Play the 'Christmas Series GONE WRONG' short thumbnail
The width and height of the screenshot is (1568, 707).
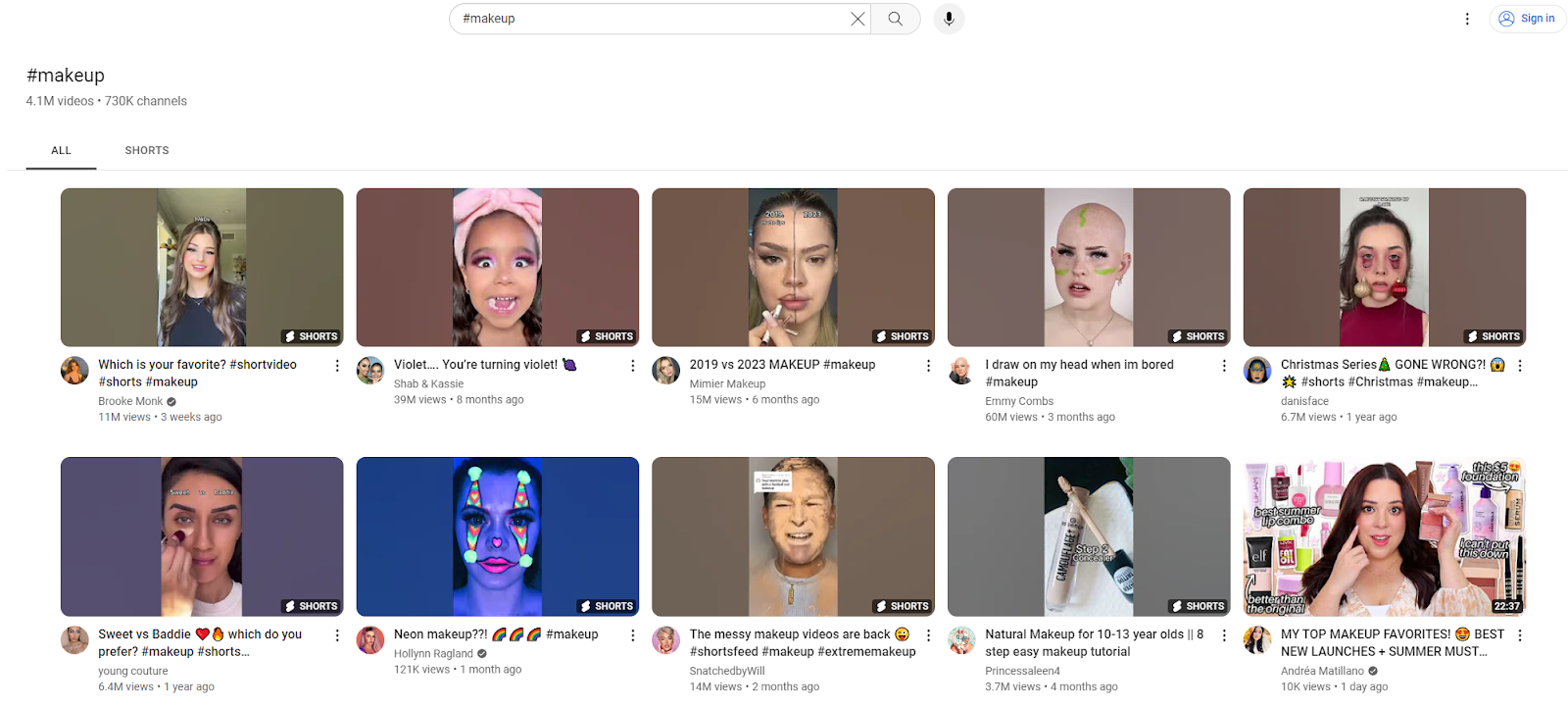click(1385, 268)
